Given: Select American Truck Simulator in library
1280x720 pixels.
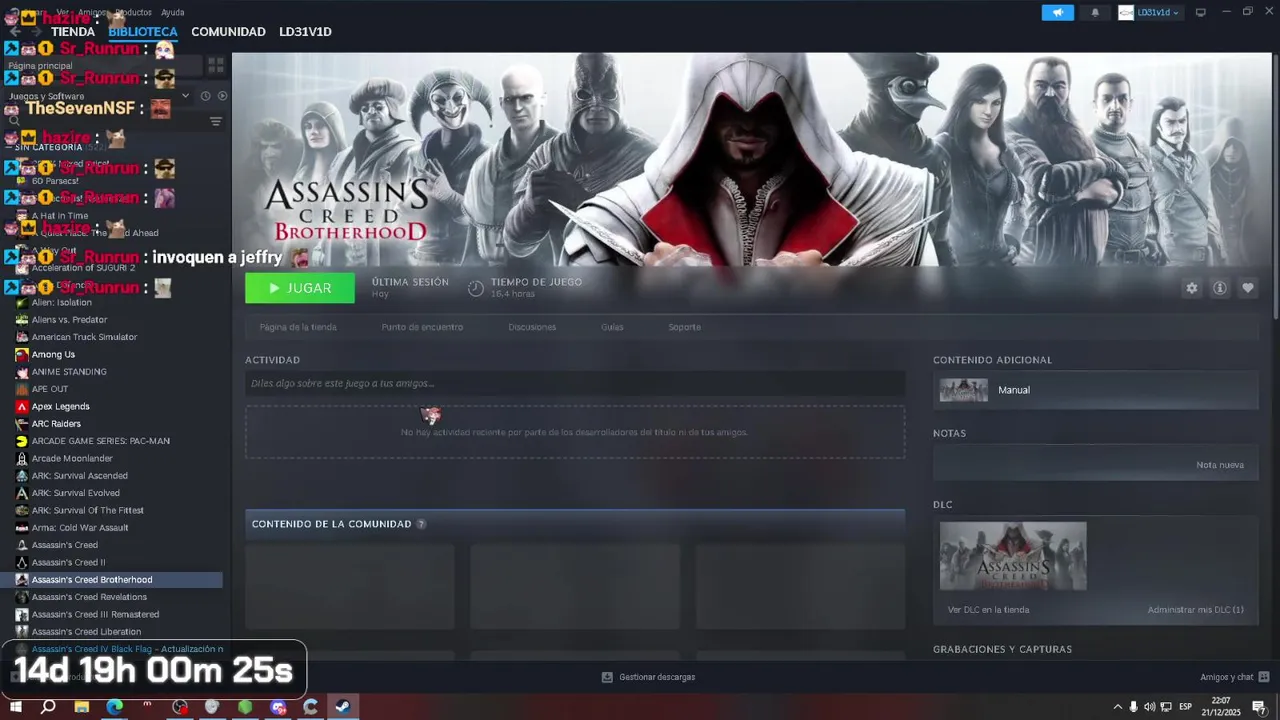Looking at the screenshot, I should click(x=84, y=337).
